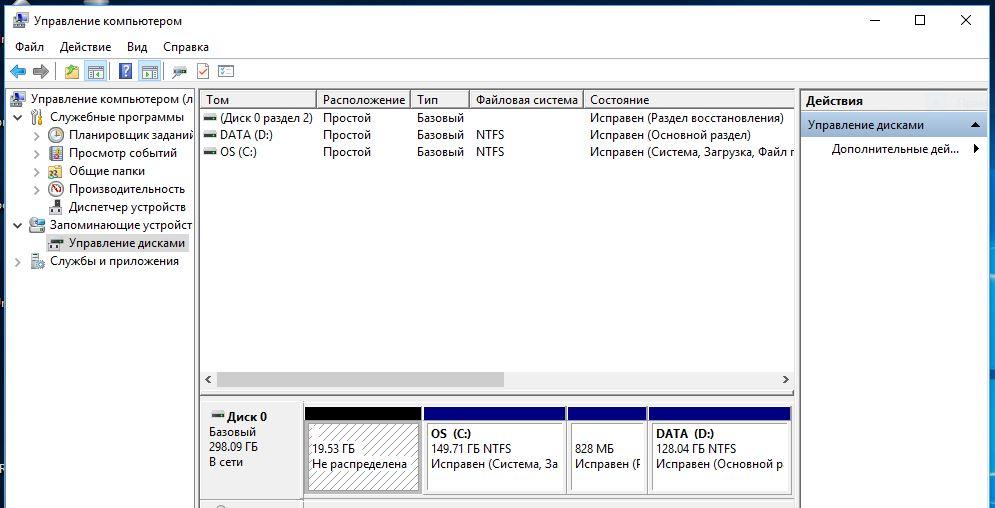Toggle the action pane show/hide icon
This screenshot has height=508, width=995.
pos(150,72)
